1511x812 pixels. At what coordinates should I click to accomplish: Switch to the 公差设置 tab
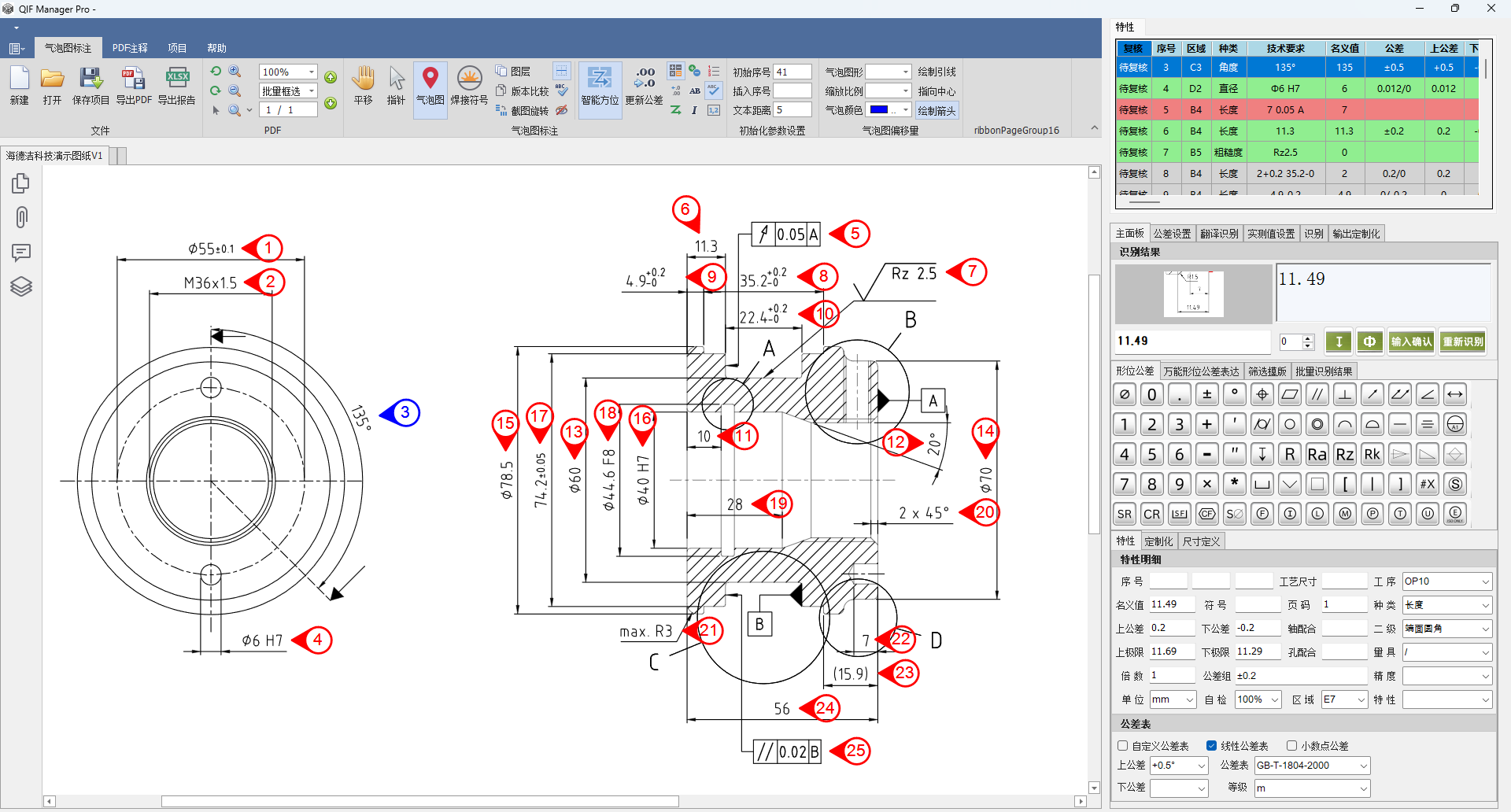(1172, 234)
